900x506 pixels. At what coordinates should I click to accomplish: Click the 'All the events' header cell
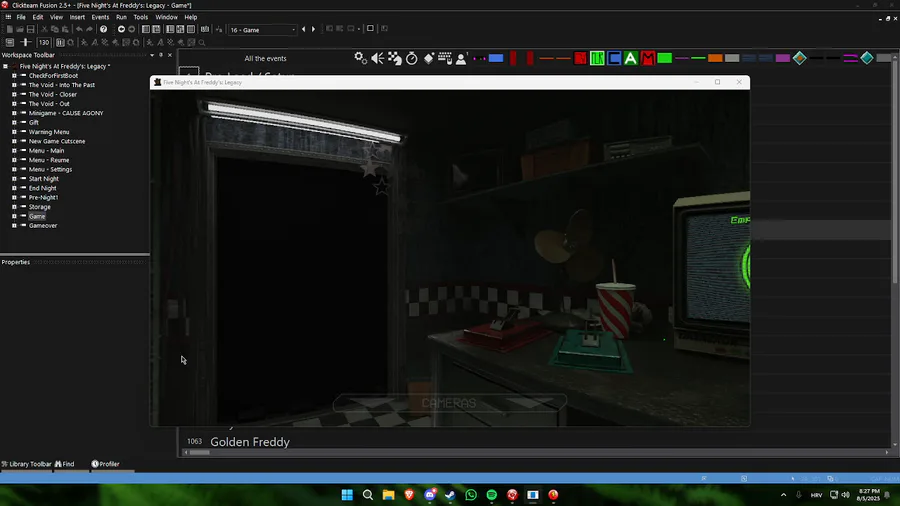coord(265,59)
